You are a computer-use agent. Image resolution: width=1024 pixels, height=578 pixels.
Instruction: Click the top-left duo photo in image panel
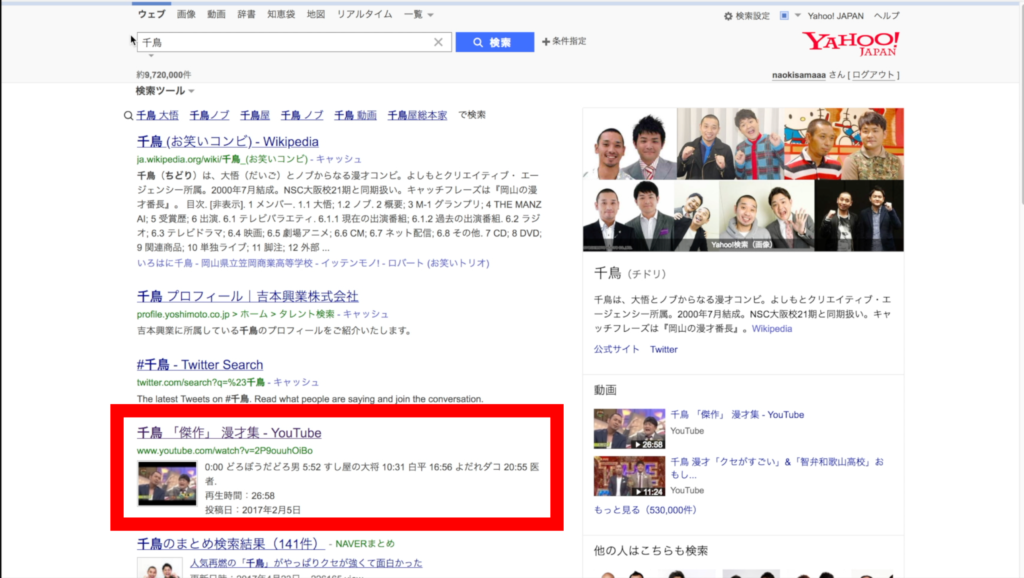coord(630,144)
